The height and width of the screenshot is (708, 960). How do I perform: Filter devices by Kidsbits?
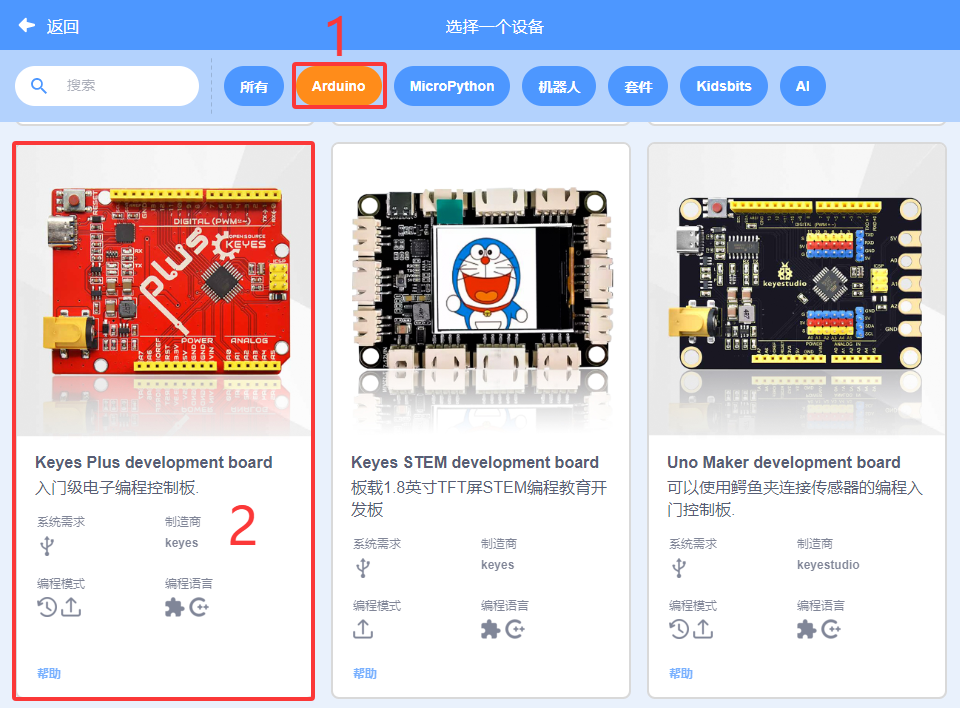pos(724,86)
